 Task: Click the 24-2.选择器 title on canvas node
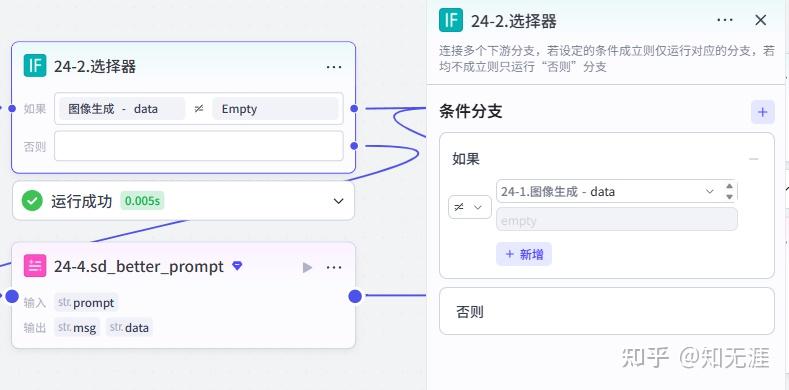pyautogui.click(x=95, y=66)
